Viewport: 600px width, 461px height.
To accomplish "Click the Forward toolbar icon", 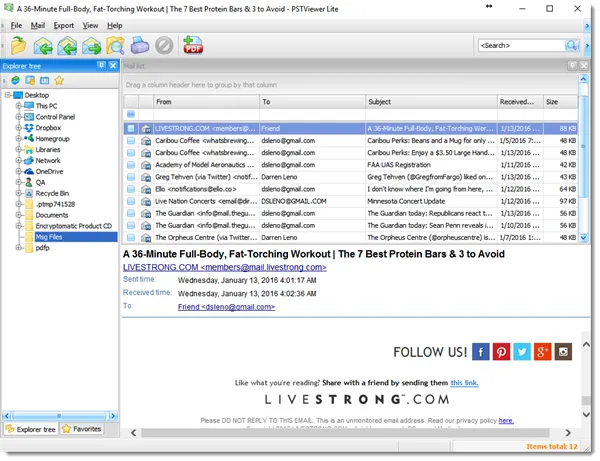I will [91, 46].
